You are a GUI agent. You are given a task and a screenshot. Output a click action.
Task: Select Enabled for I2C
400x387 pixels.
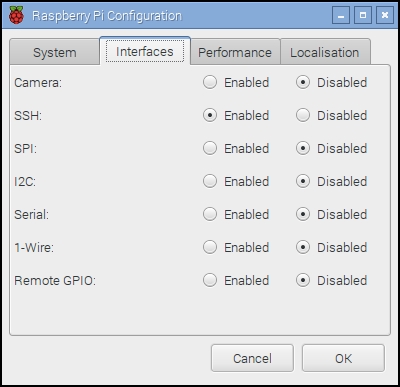click(210, 181)
